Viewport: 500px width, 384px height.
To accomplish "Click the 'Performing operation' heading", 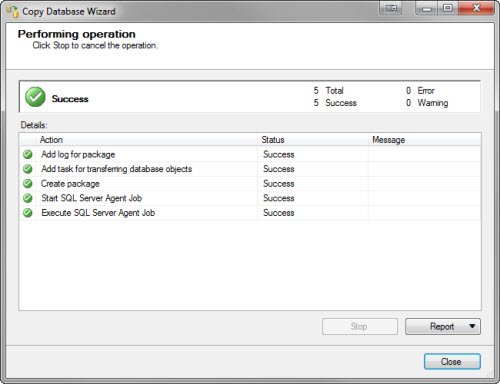I will click(x=77, y=34).
